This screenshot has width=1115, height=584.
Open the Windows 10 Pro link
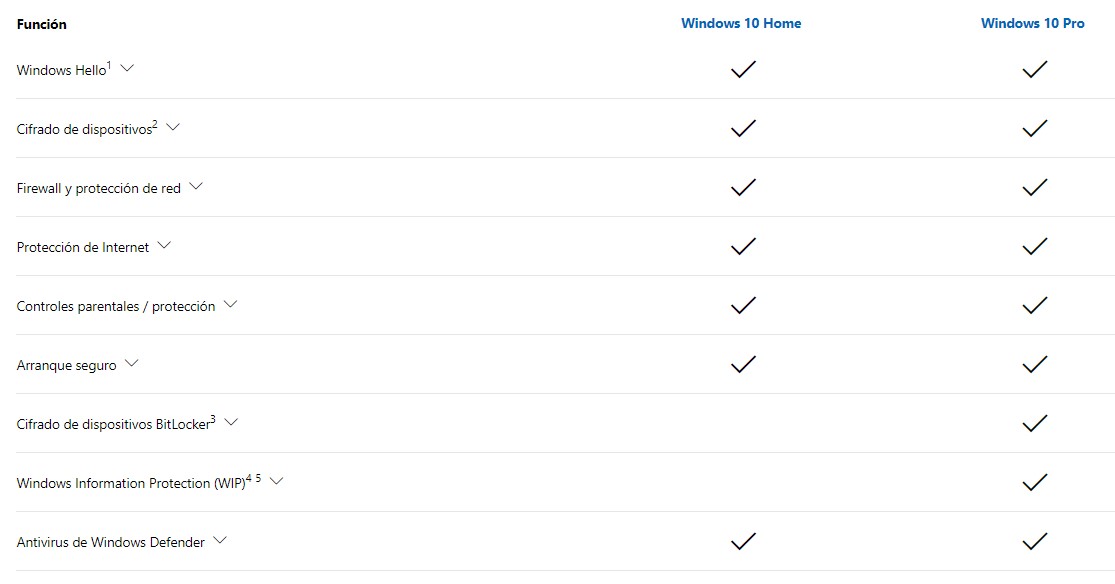(x=1033, y=23)
